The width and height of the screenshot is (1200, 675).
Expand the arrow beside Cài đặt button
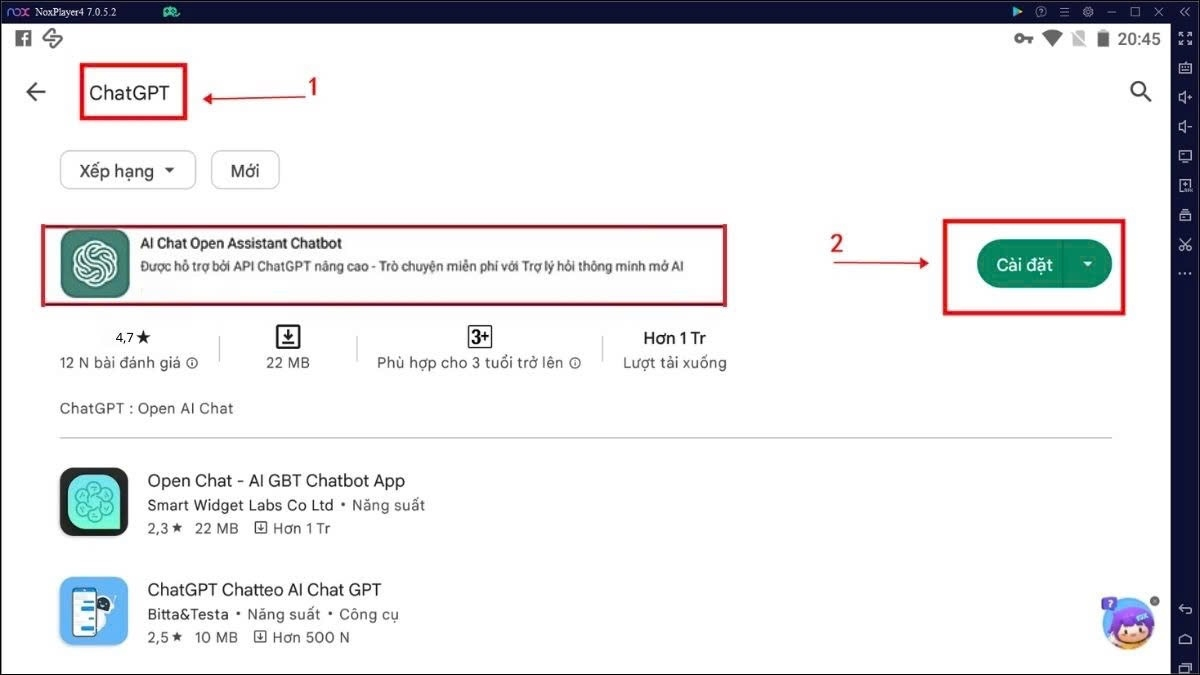[x=1088, y=265]
